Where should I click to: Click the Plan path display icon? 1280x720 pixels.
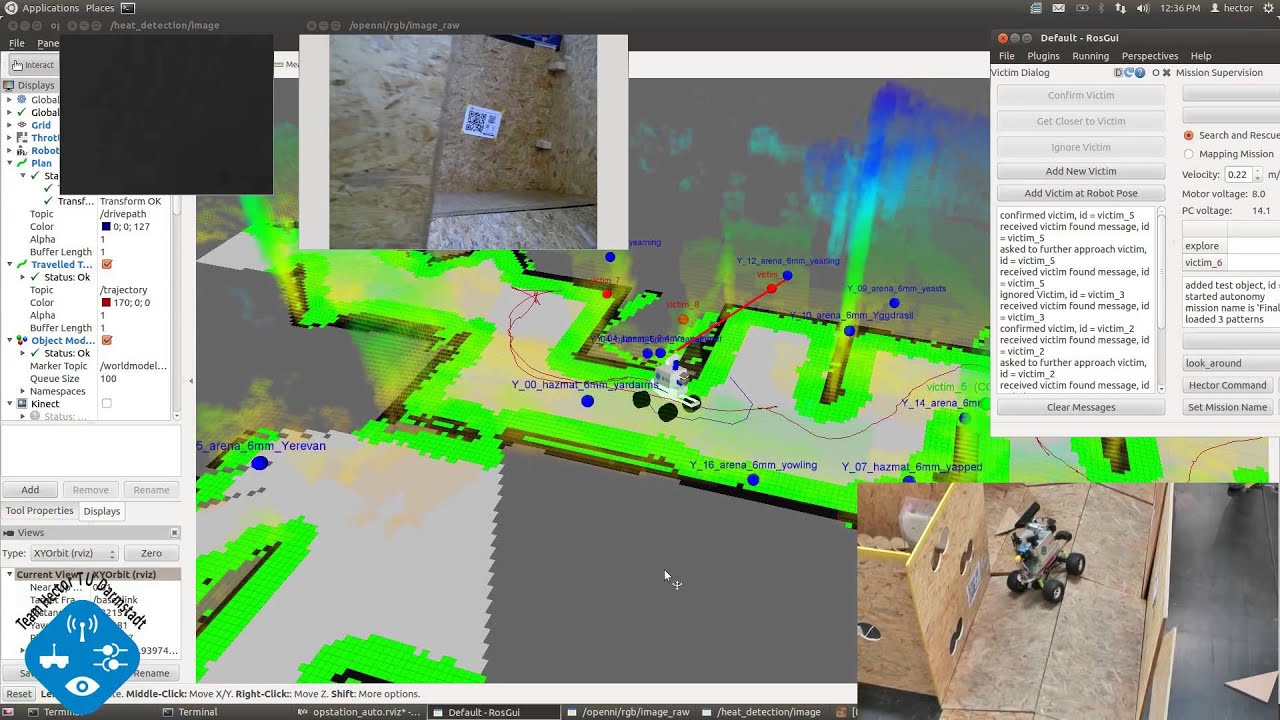click(x=22, y=163)
